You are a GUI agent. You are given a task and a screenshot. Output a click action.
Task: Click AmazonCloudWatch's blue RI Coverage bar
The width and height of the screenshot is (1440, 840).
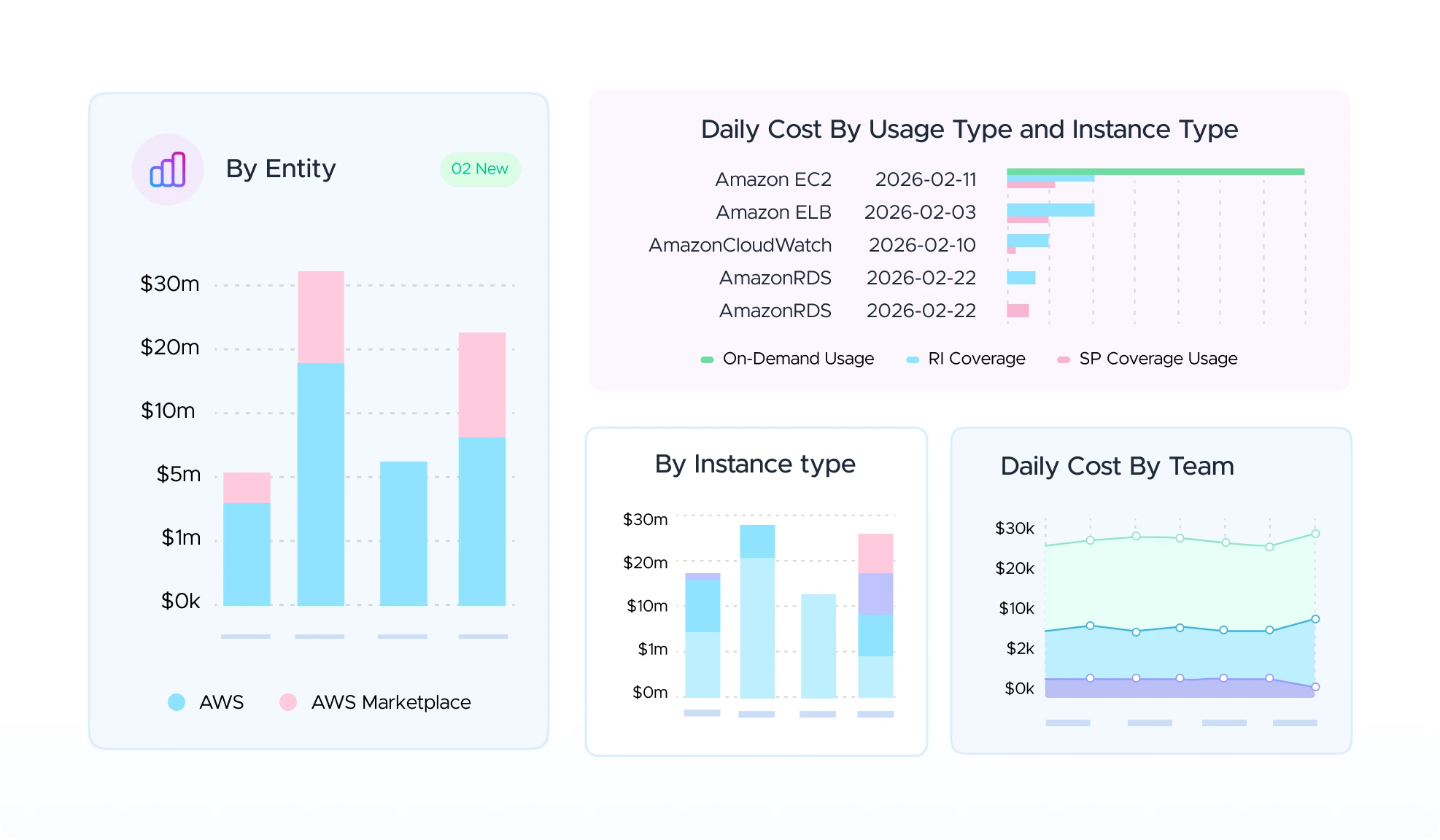[x=1028, y=241]
